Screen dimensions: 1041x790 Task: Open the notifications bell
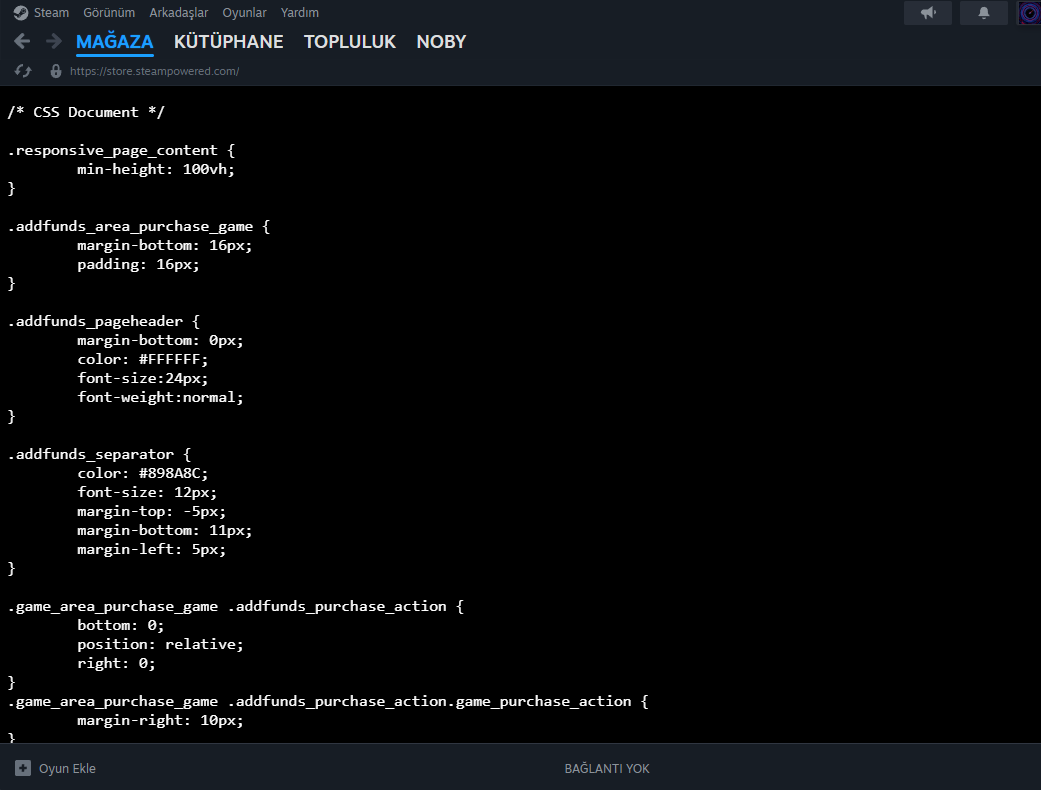point(984,13)
